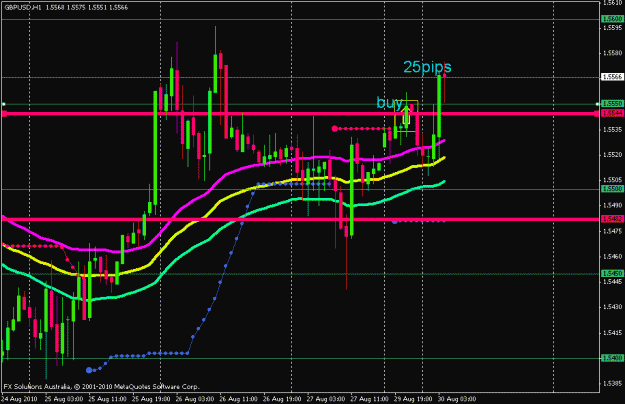The height and width of the screenshot is (404, 625).
Task: Grab the left-end handle of the 1.5544 pink line
Action: tap(4, 114)
